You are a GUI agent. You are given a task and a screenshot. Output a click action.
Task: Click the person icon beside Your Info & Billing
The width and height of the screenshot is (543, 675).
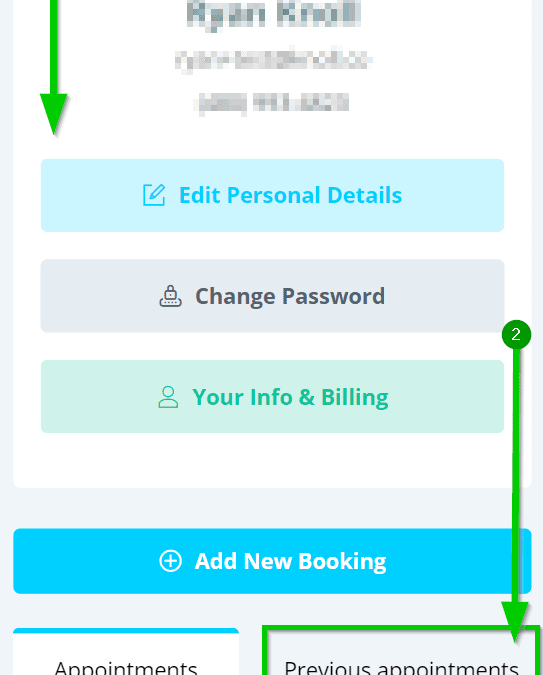point(168,397)
